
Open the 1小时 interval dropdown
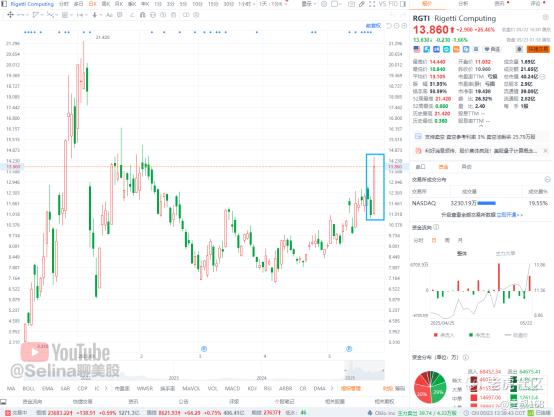[246, 4]
